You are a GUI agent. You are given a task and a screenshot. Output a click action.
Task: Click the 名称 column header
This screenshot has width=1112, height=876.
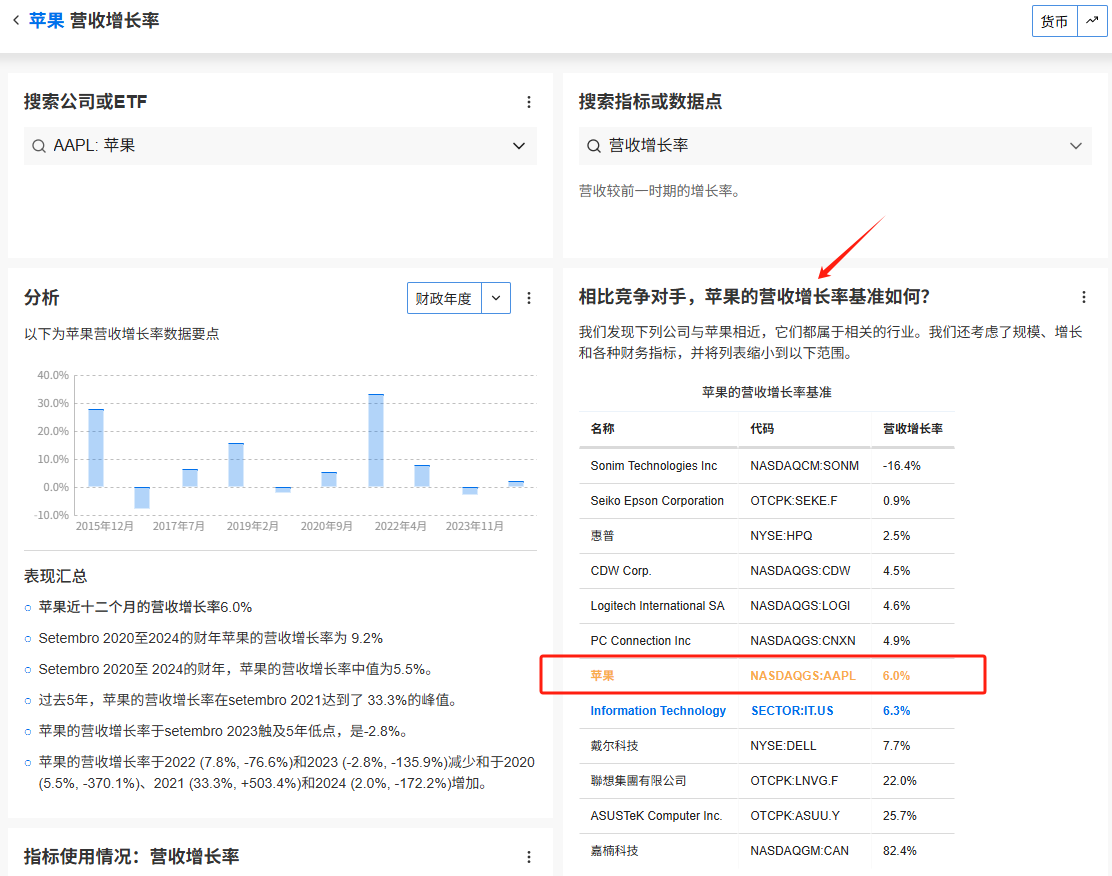[602, 428]
